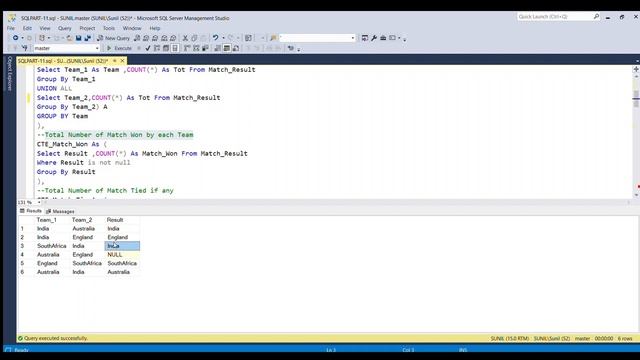Viewport: 640px width, 360px height.
Task: Open the Query Options icon
Action: [166, 48]
